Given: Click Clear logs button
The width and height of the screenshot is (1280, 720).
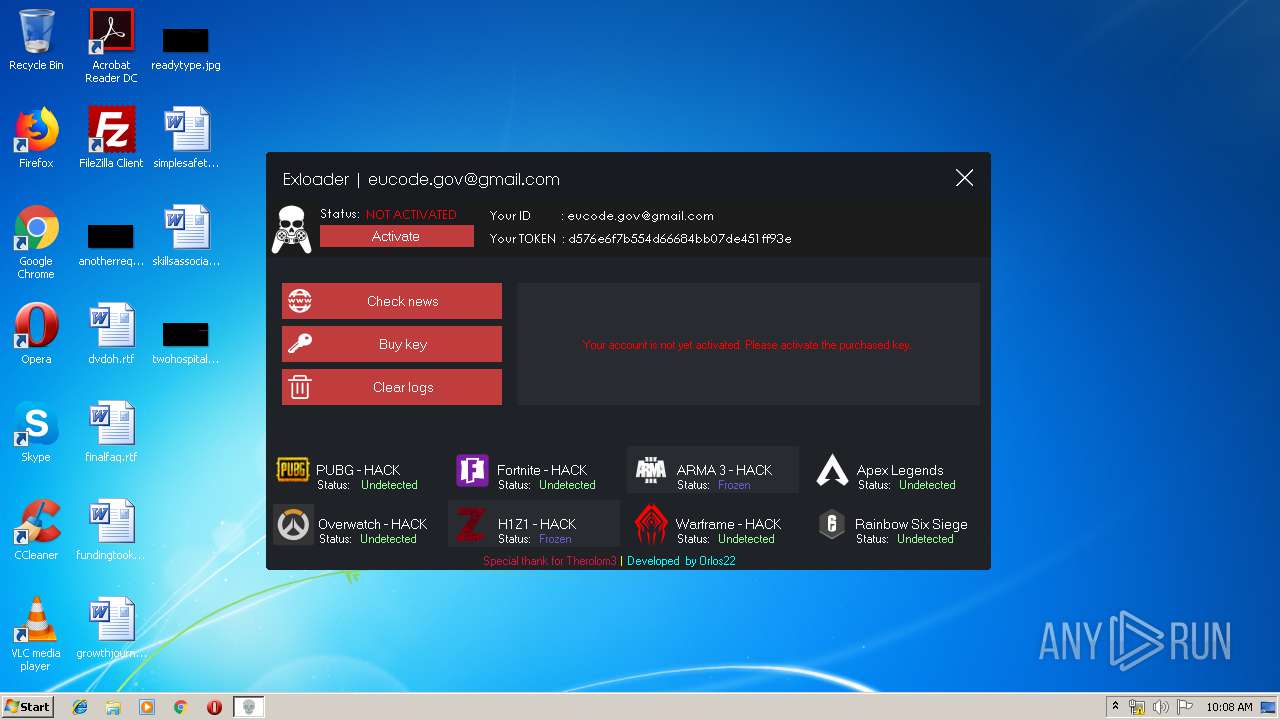Looking at the screenshot, I should pyautogui.click(x=392, y=387).
